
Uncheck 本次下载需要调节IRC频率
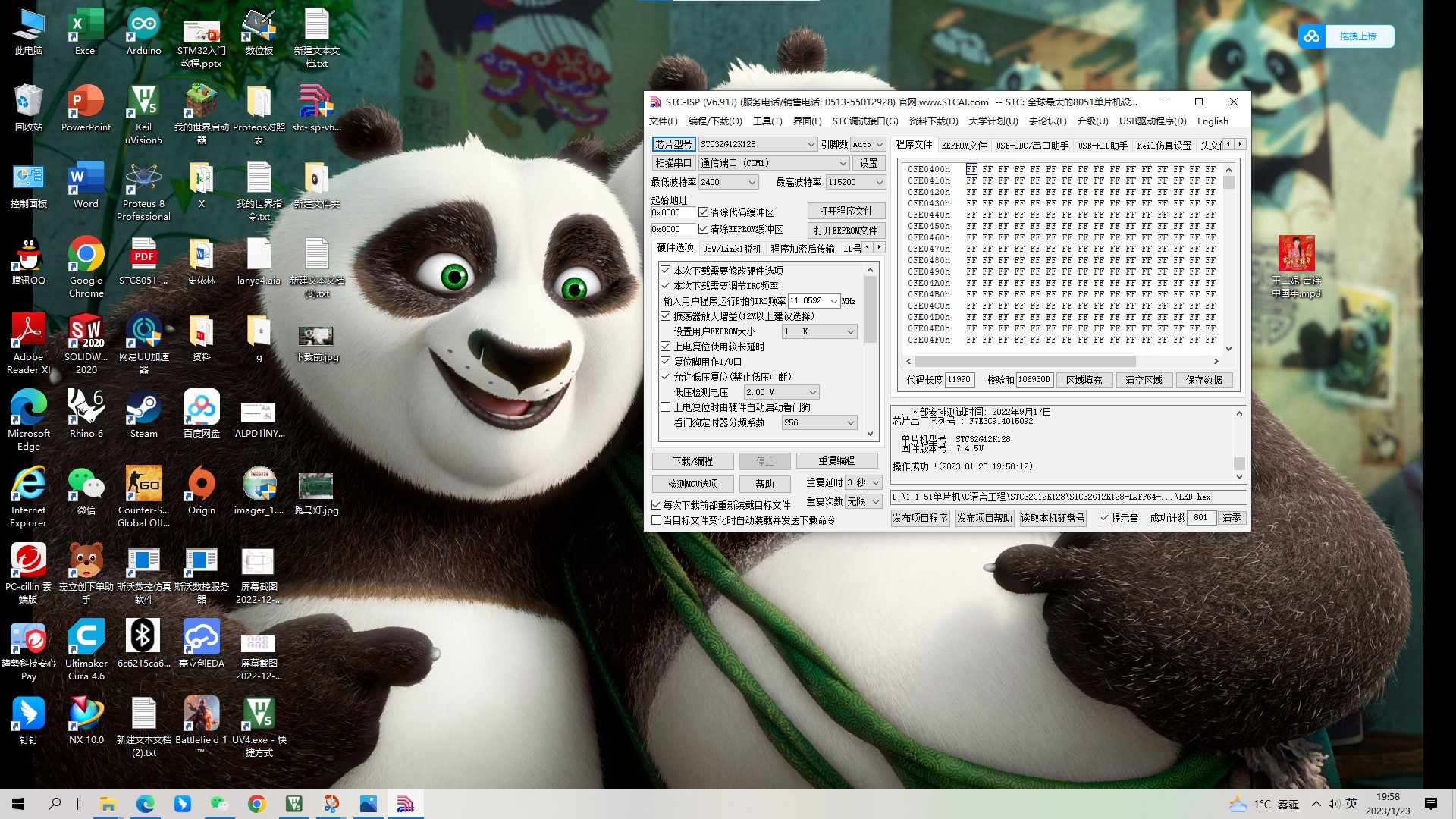pyautogui.click(x=665, y=286)
